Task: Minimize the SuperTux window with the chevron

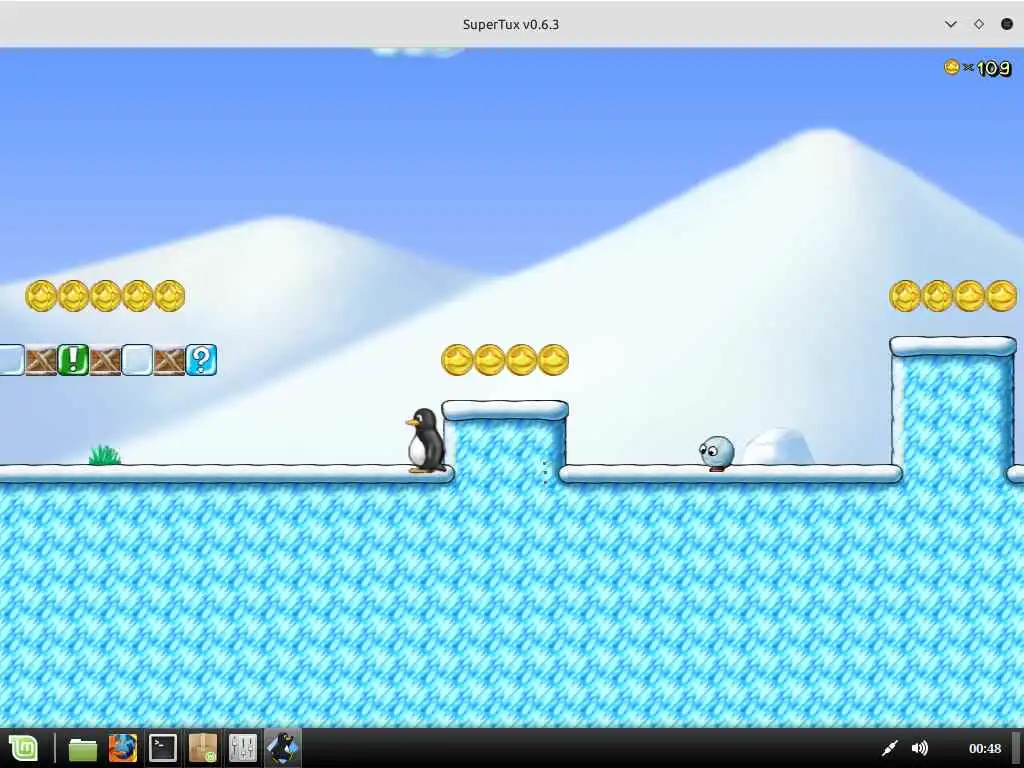Action: click(x=951, y=24)
